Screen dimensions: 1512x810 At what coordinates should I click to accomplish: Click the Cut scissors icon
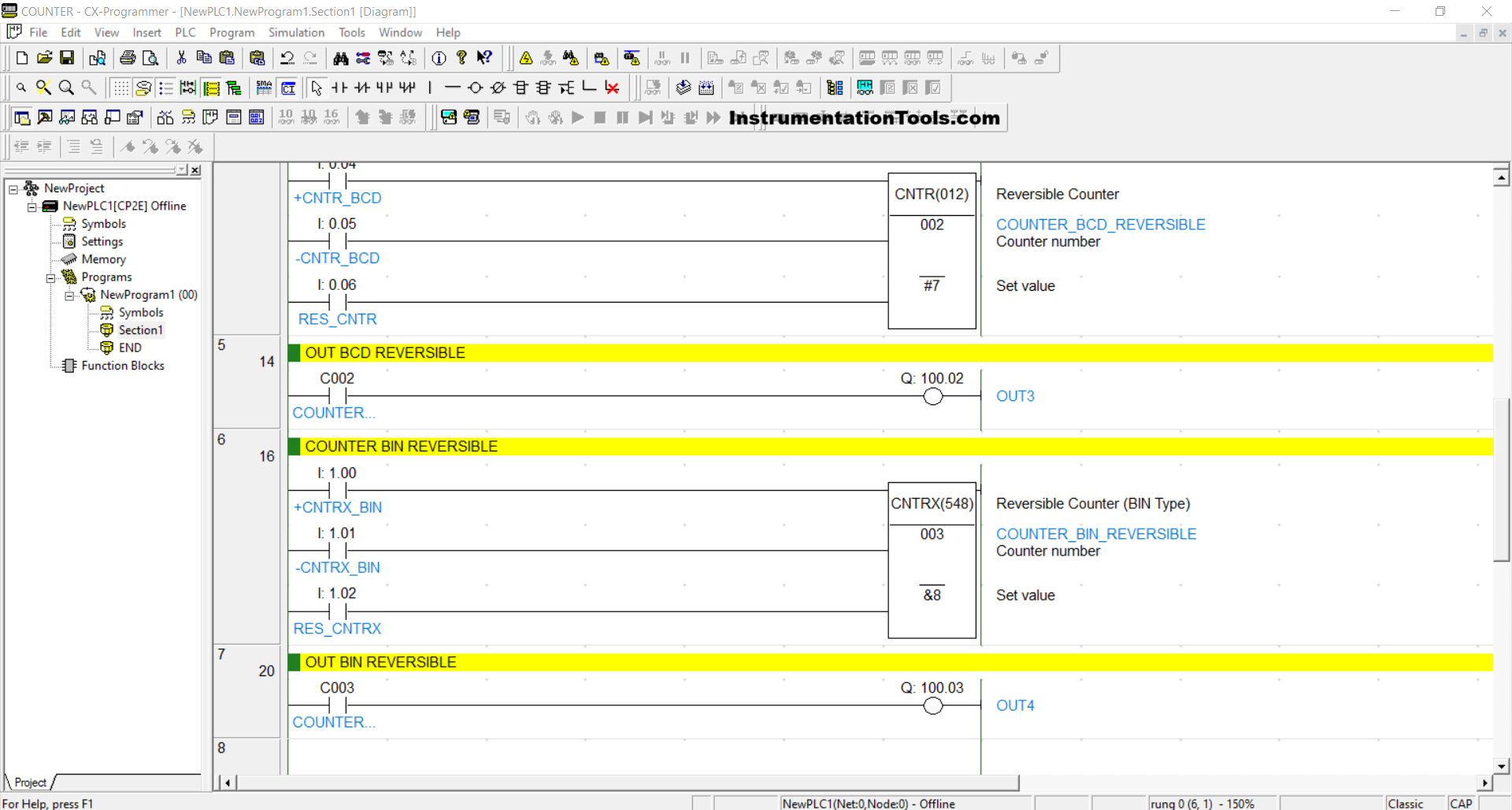tap(181, 58)
